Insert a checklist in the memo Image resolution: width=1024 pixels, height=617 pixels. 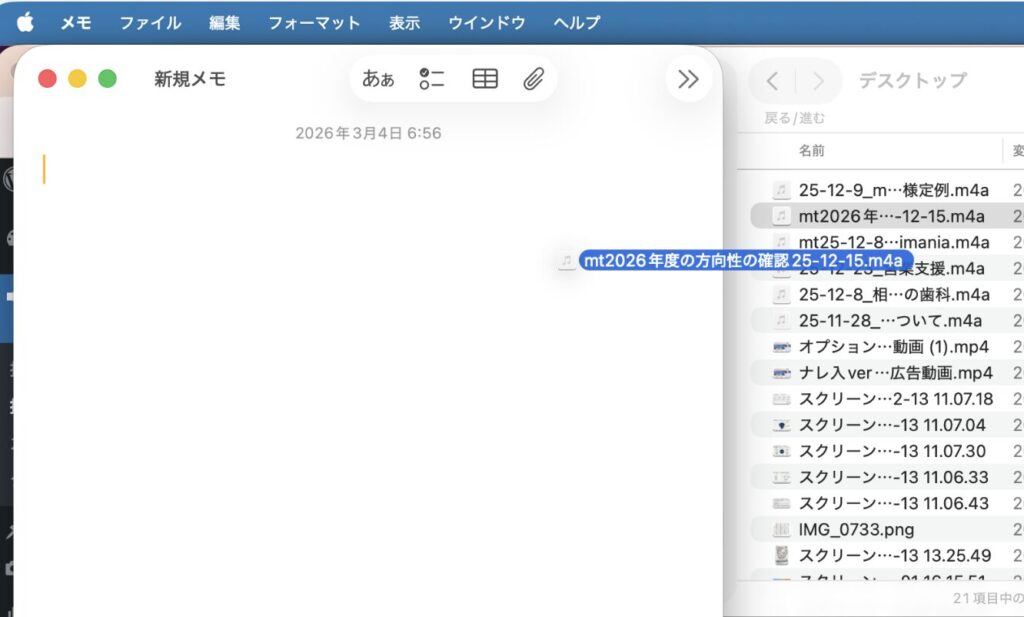point(432,79)
